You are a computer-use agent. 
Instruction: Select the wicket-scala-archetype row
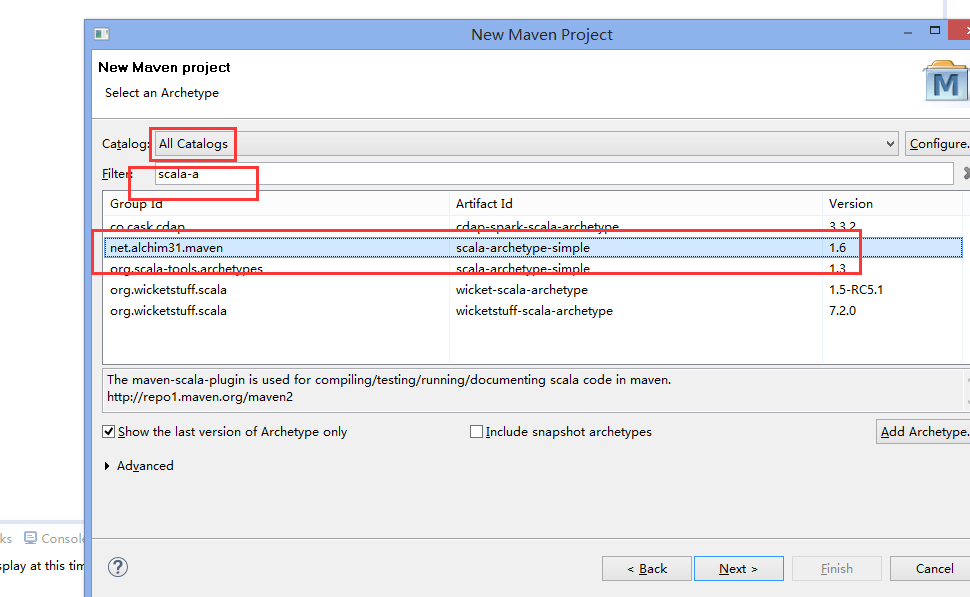[521, 290]
